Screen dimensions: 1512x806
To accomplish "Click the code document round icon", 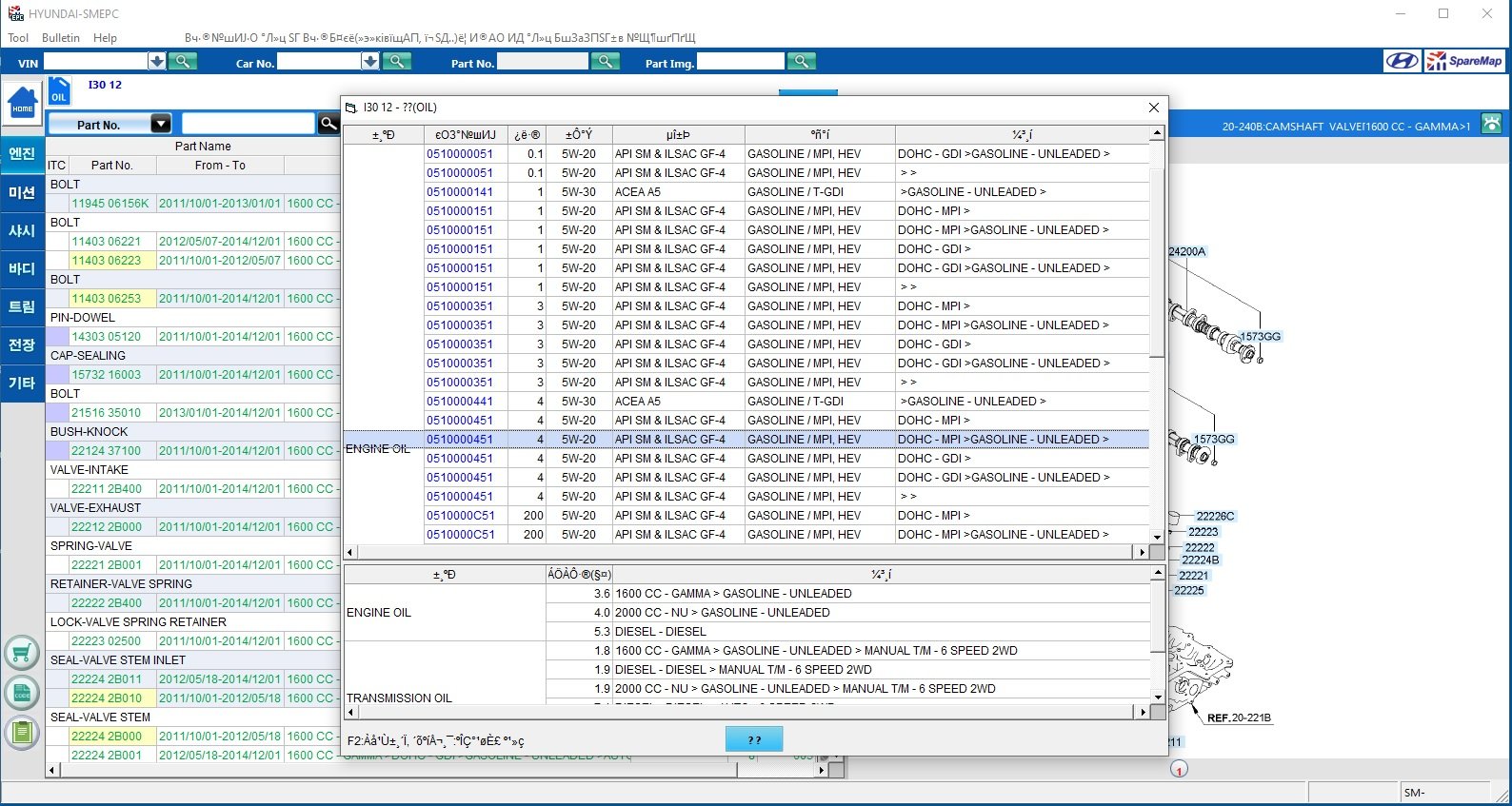I will tap(22, 694).
